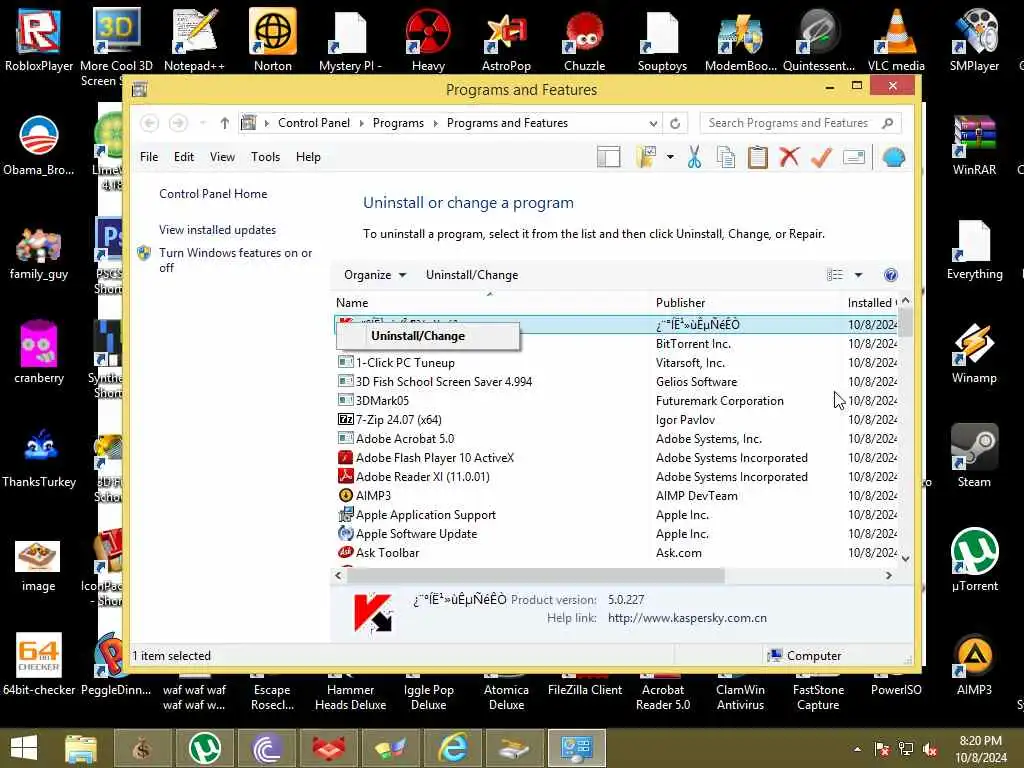The image size is (1024, 768).
Task: Click the orange checkmark Properties icon
Action: click(821, 157)
